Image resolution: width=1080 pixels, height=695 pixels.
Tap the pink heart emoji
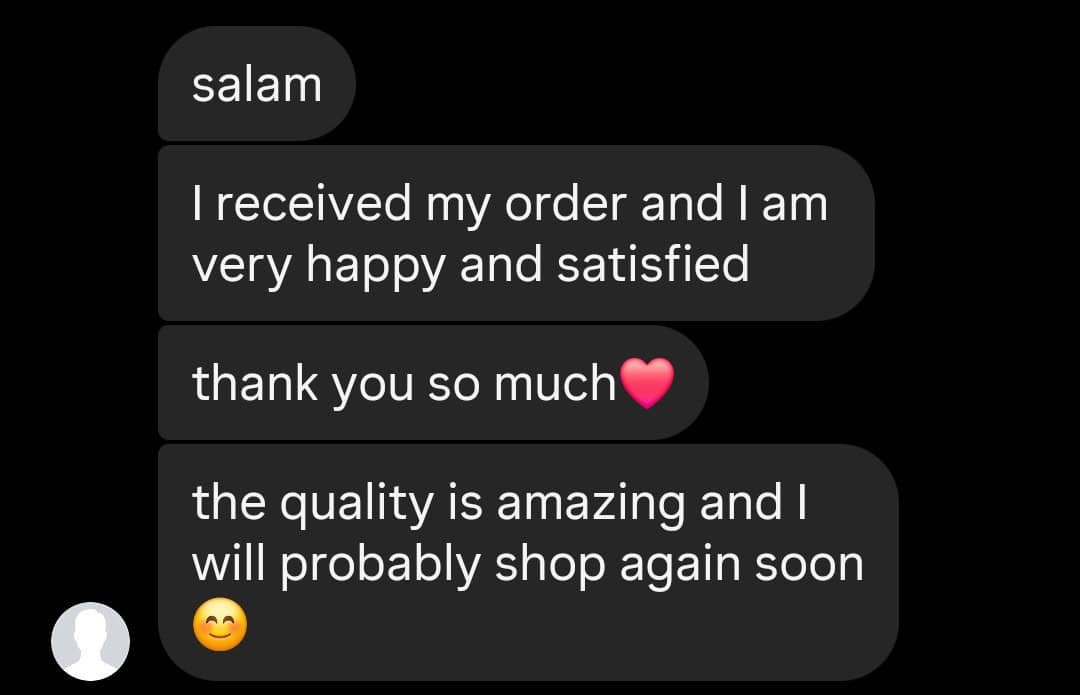(x=647, y=383)
